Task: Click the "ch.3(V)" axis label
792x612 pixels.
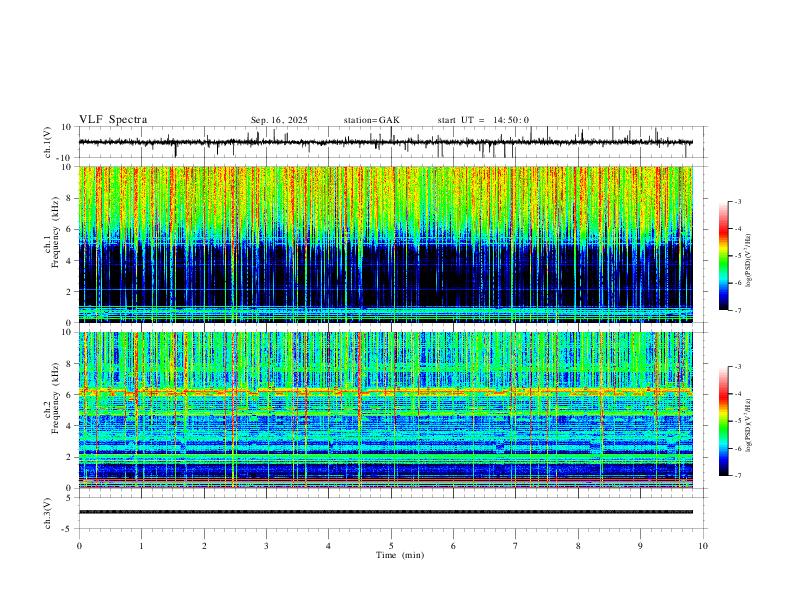Action: [48, 513]
